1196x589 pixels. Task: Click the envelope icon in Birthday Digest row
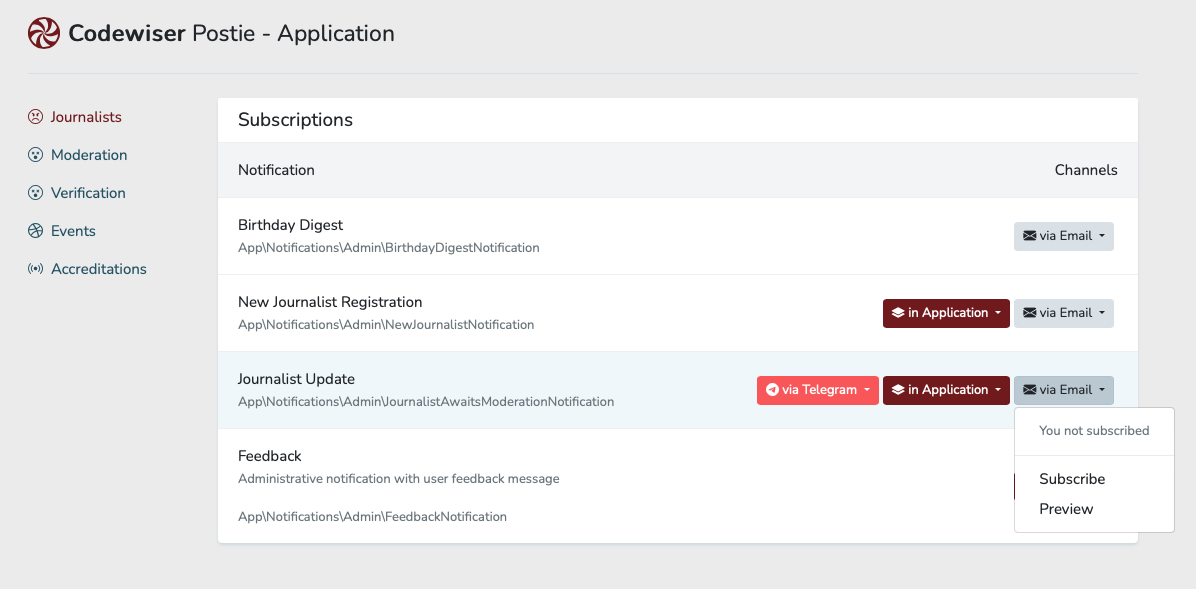[x=1030, y=237]
